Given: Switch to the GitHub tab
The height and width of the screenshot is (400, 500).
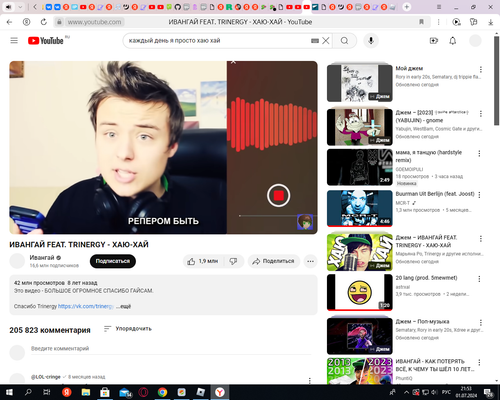Looking at the screenshot, I should coord(178,7).
